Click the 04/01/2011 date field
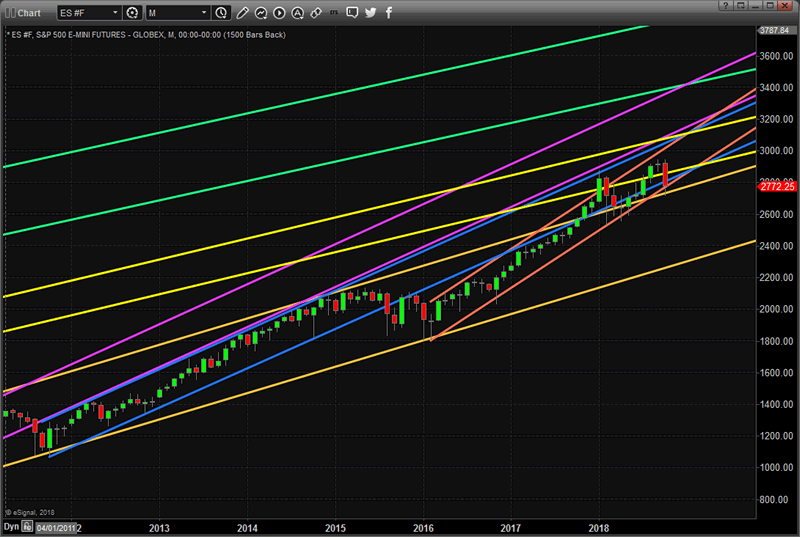800x537 pixels. pos(57,526)
